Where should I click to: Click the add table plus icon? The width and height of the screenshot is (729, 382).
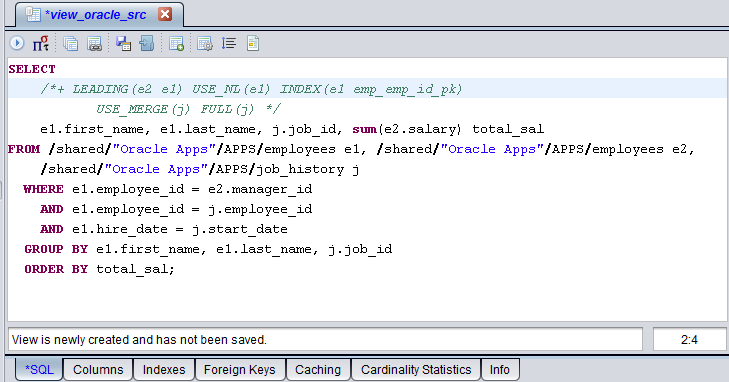pos(176,44)
